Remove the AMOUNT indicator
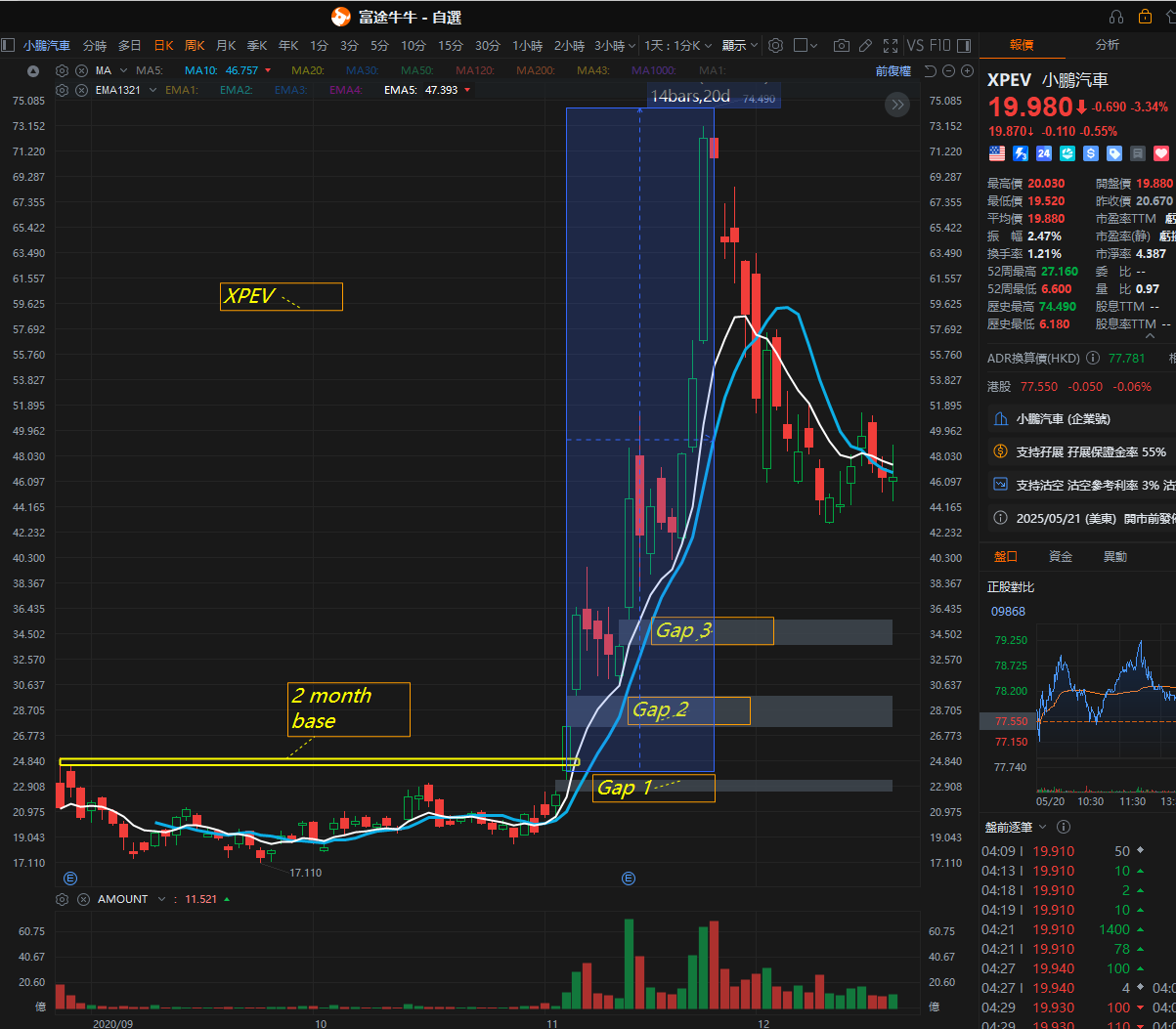The height and width of the screenshot is (1029, 1176). pyautogui.click(x=83, y=899)
